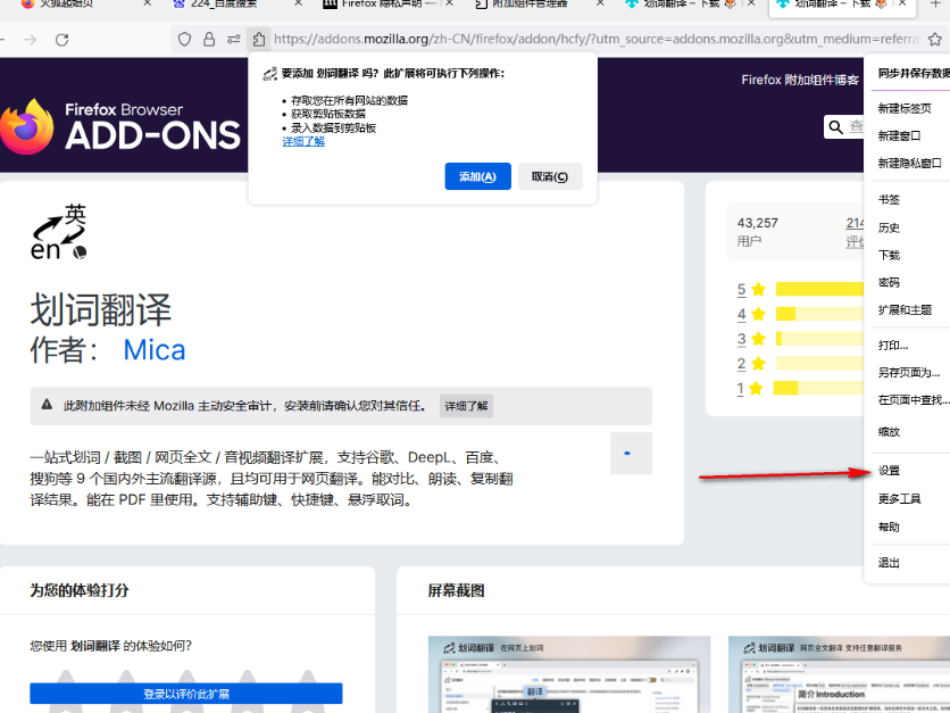Close the 224_百度搜索 tab

298,4
